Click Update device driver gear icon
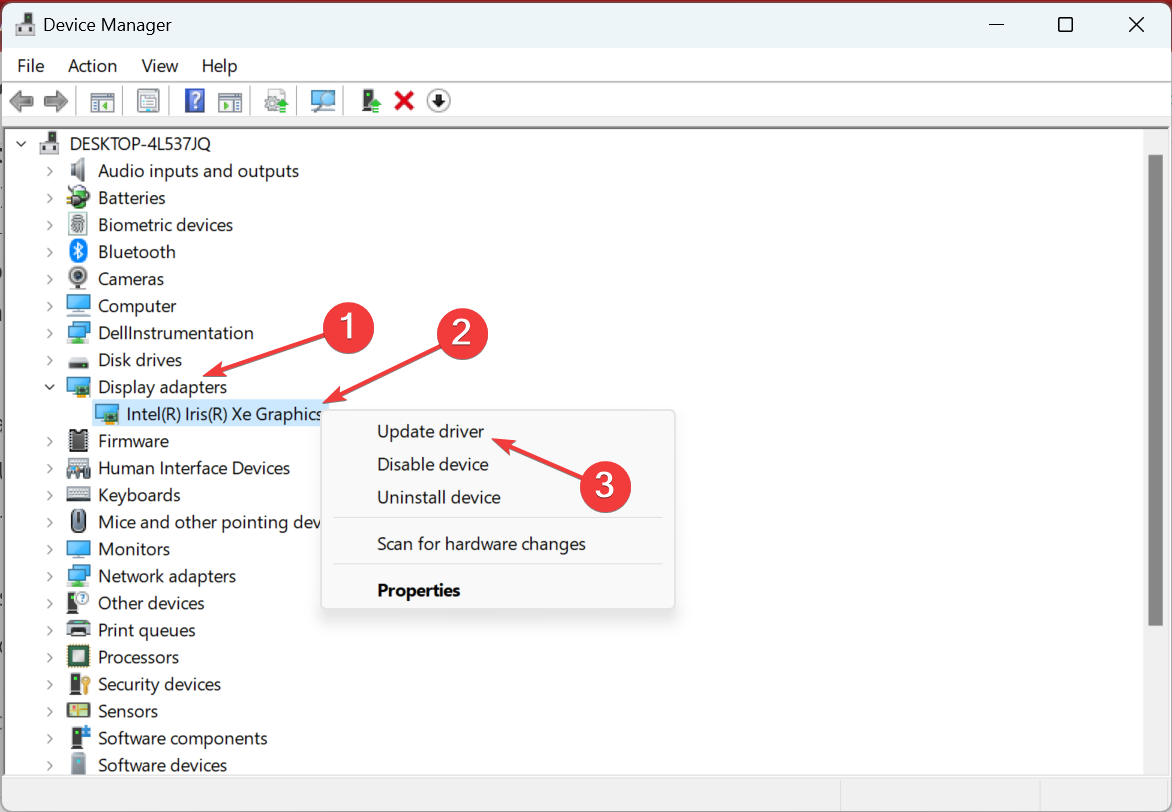1172x812 pixels. coord(277,101)
